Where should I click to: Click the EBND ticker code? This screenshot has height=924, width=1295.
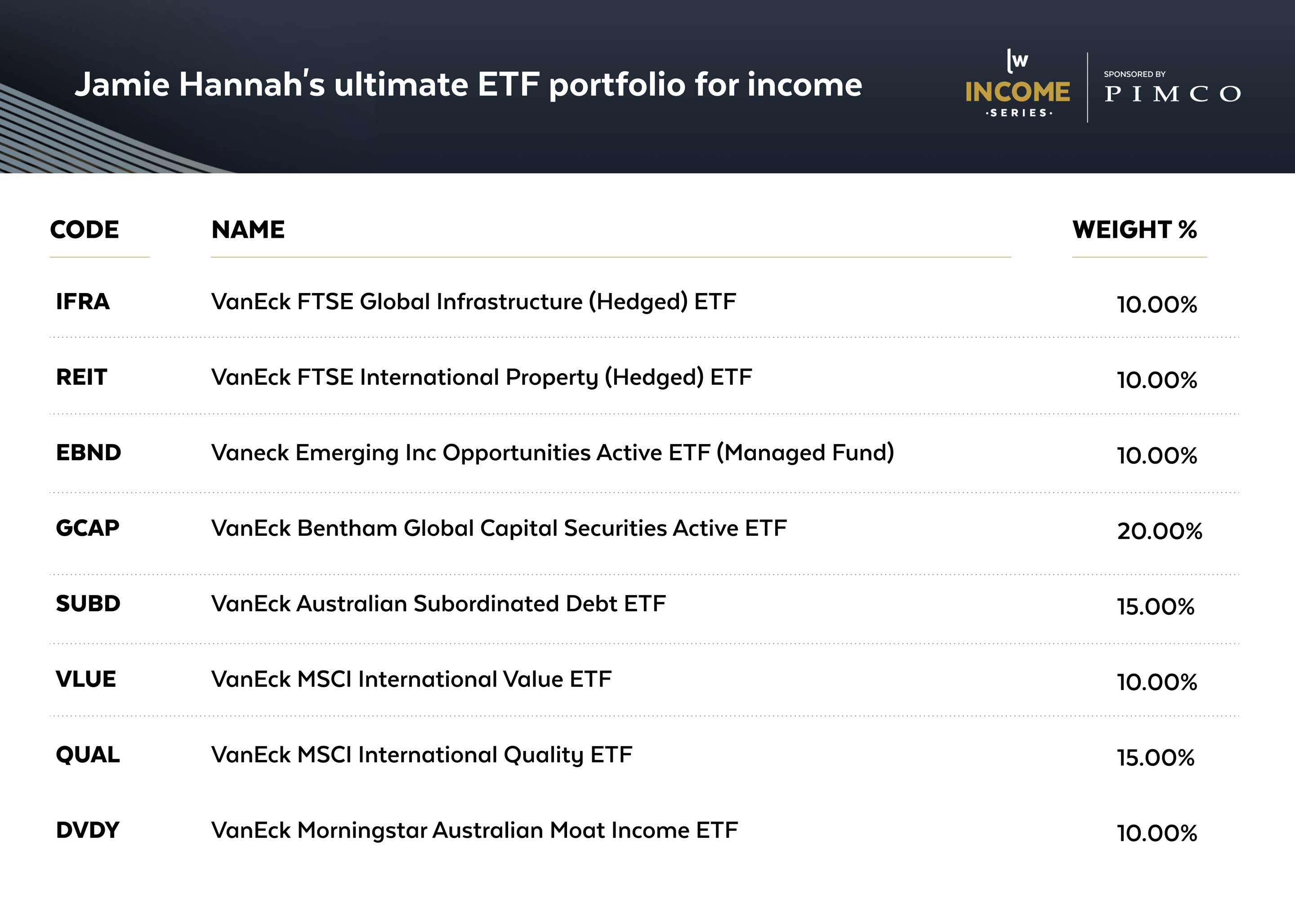(88, 453)
